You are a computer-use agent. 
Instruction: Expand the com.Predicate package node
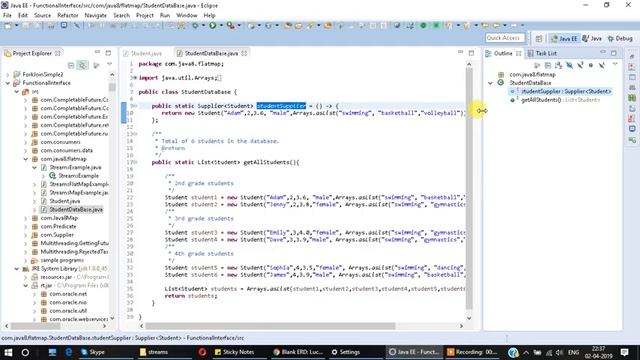(26, 227)
